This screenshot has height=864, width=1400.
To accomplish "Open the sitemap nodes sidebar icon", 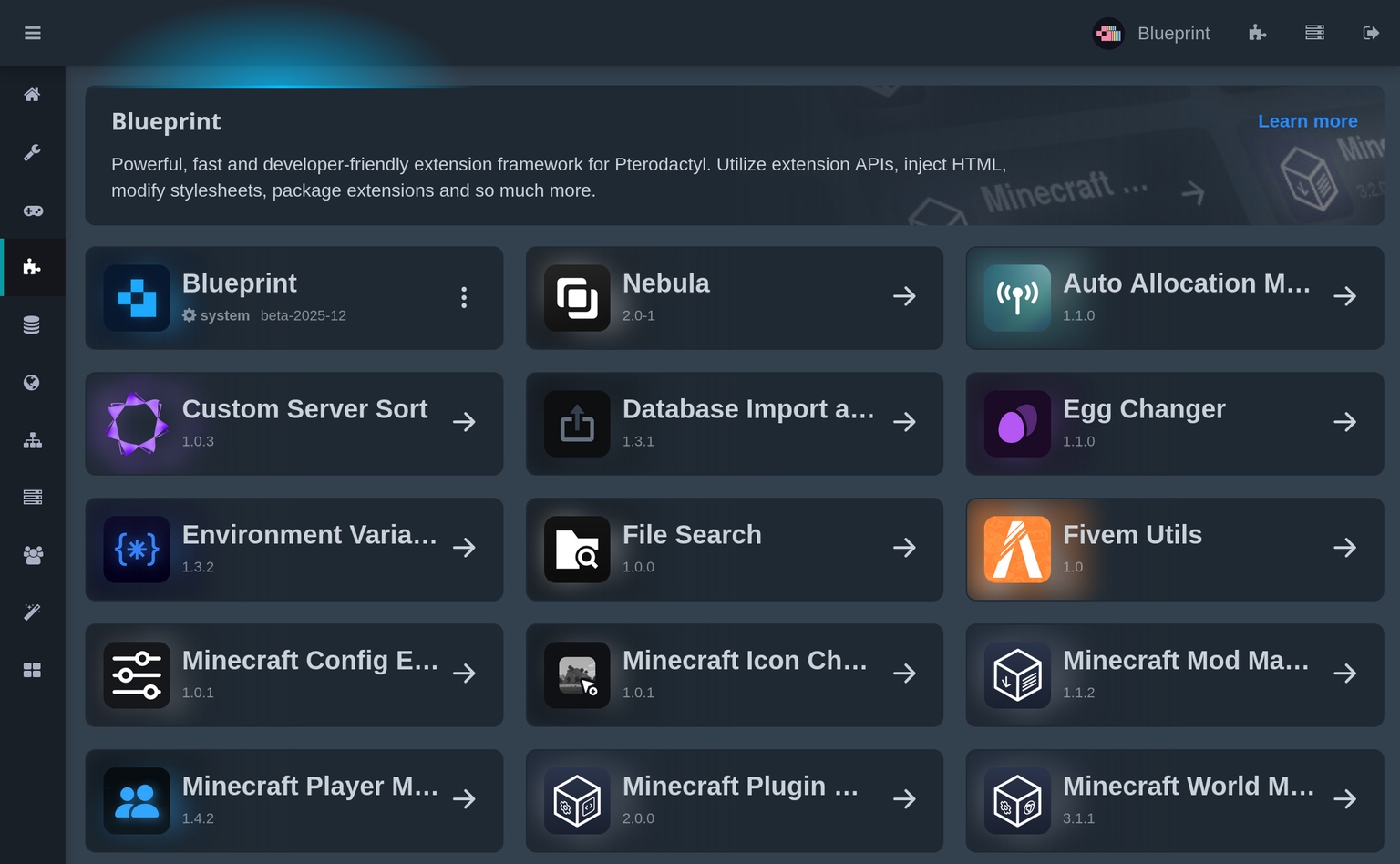I will (33, 440).
